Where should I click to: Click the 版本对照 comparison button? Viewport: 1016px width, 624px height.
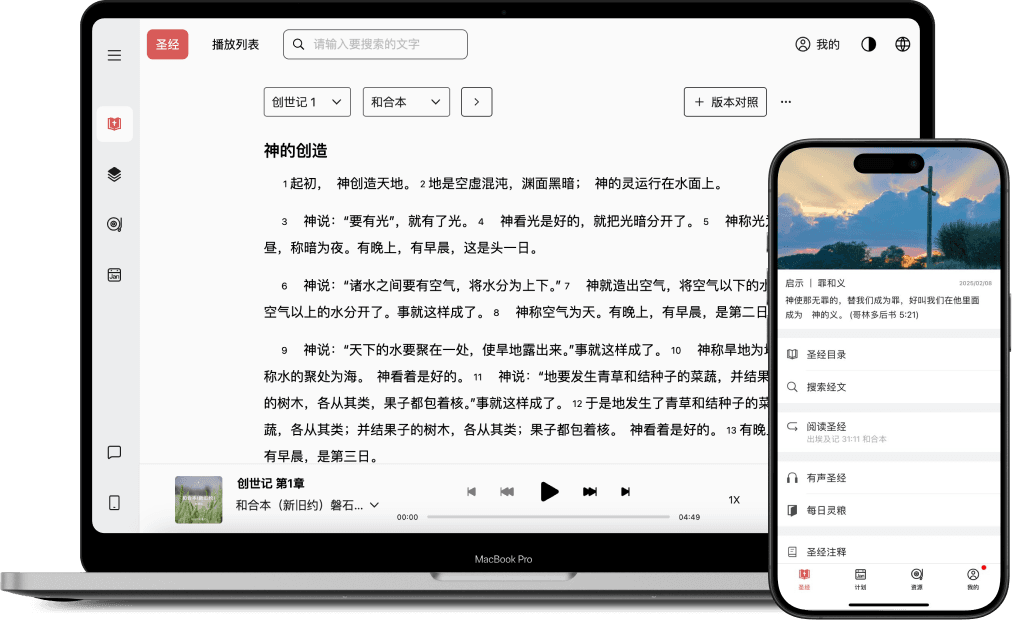tap(724, 102)
